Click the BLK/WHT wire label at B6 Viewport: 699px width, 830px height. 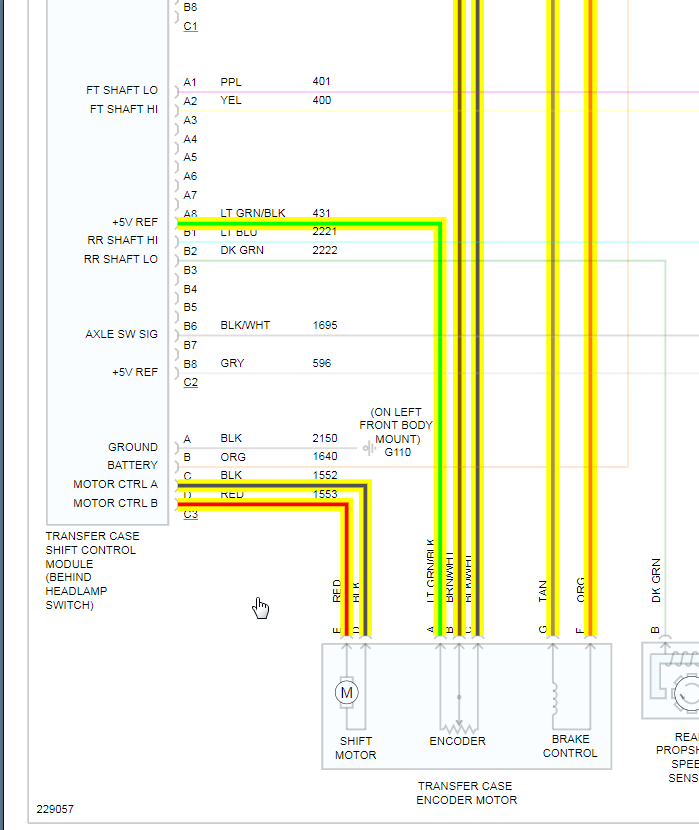coord(245,325)
